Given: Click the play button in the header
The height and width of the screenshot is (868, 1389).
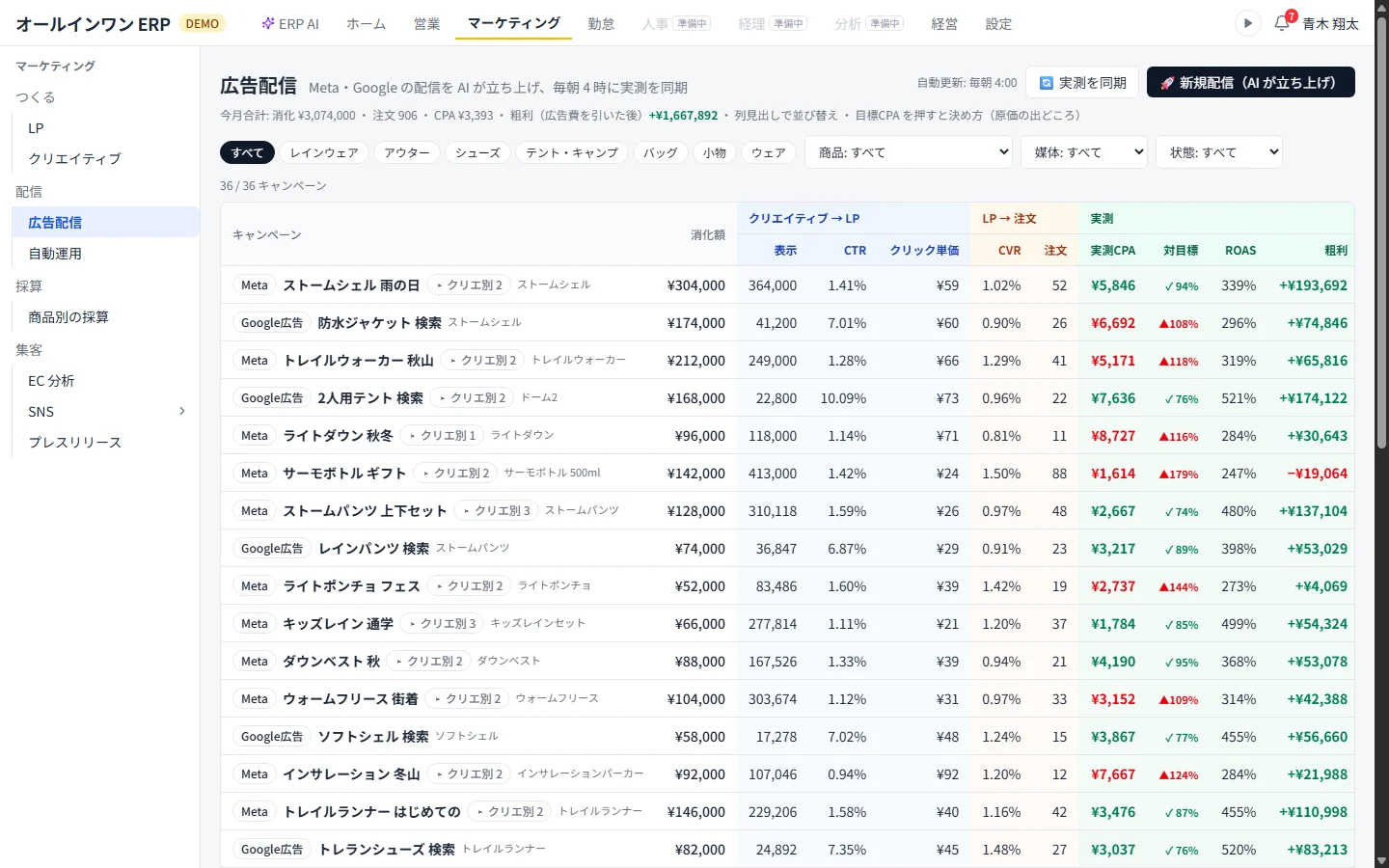Looking at the screenshot, I should 1247,23.
